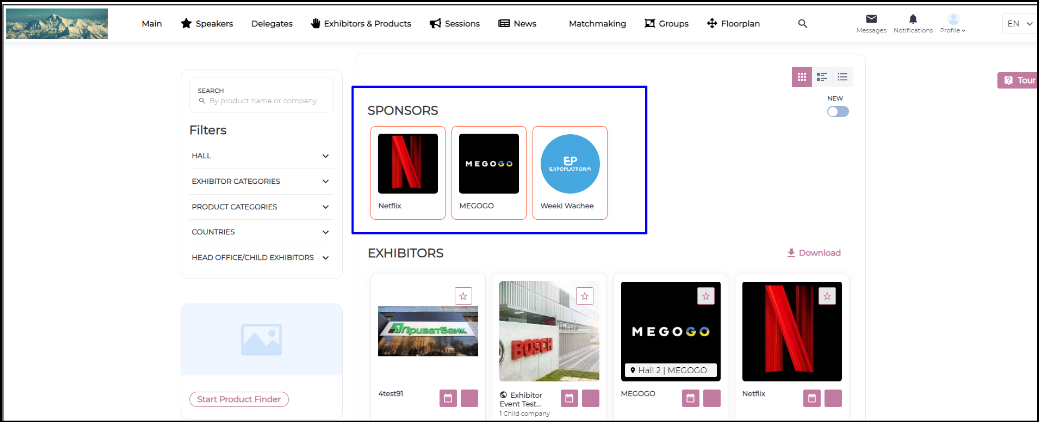The height and width of the screenshot is (422, 1039).
Task: Open the MEGOGO sponsor card
Action: tap(489, 173)
